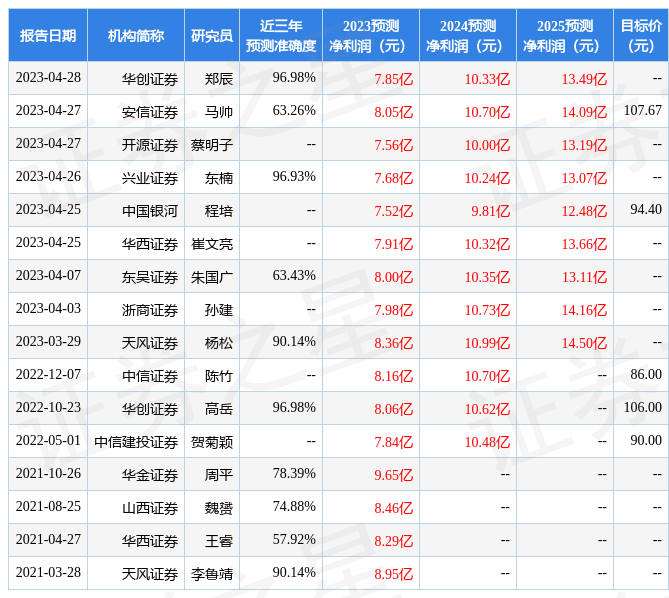Click institution 中信证券
Screen dimensions: 669x598
pos(150,376)
